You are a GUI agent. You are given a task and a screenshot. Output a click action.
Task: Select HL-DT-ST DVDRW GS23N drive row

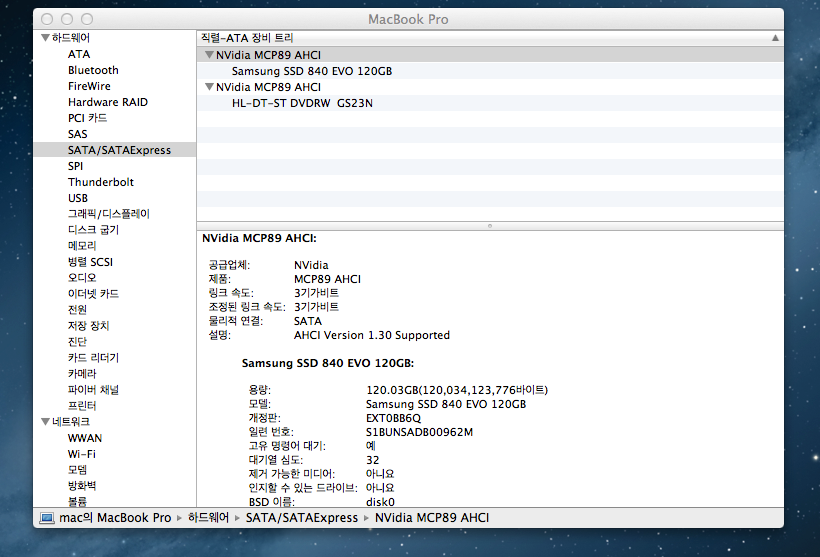tap(302, 103)
